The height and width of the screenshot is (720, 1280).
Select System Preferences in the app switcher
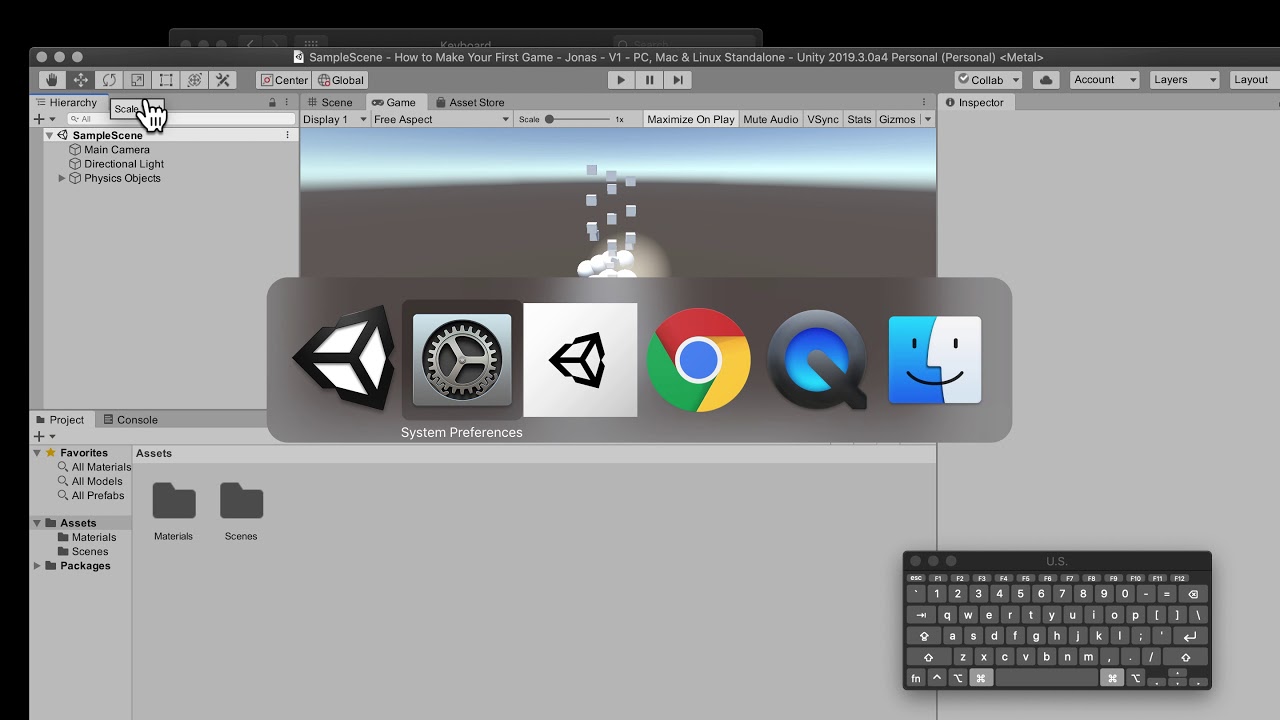[462, 360]
